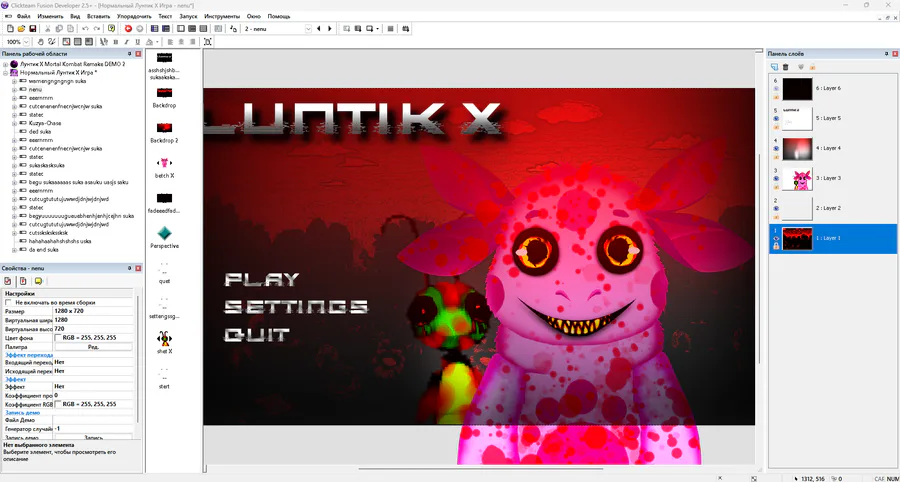Click the bold B formatting icon
Screen dimensions: 900x482
pyautogui.click(x=115, y=42)
